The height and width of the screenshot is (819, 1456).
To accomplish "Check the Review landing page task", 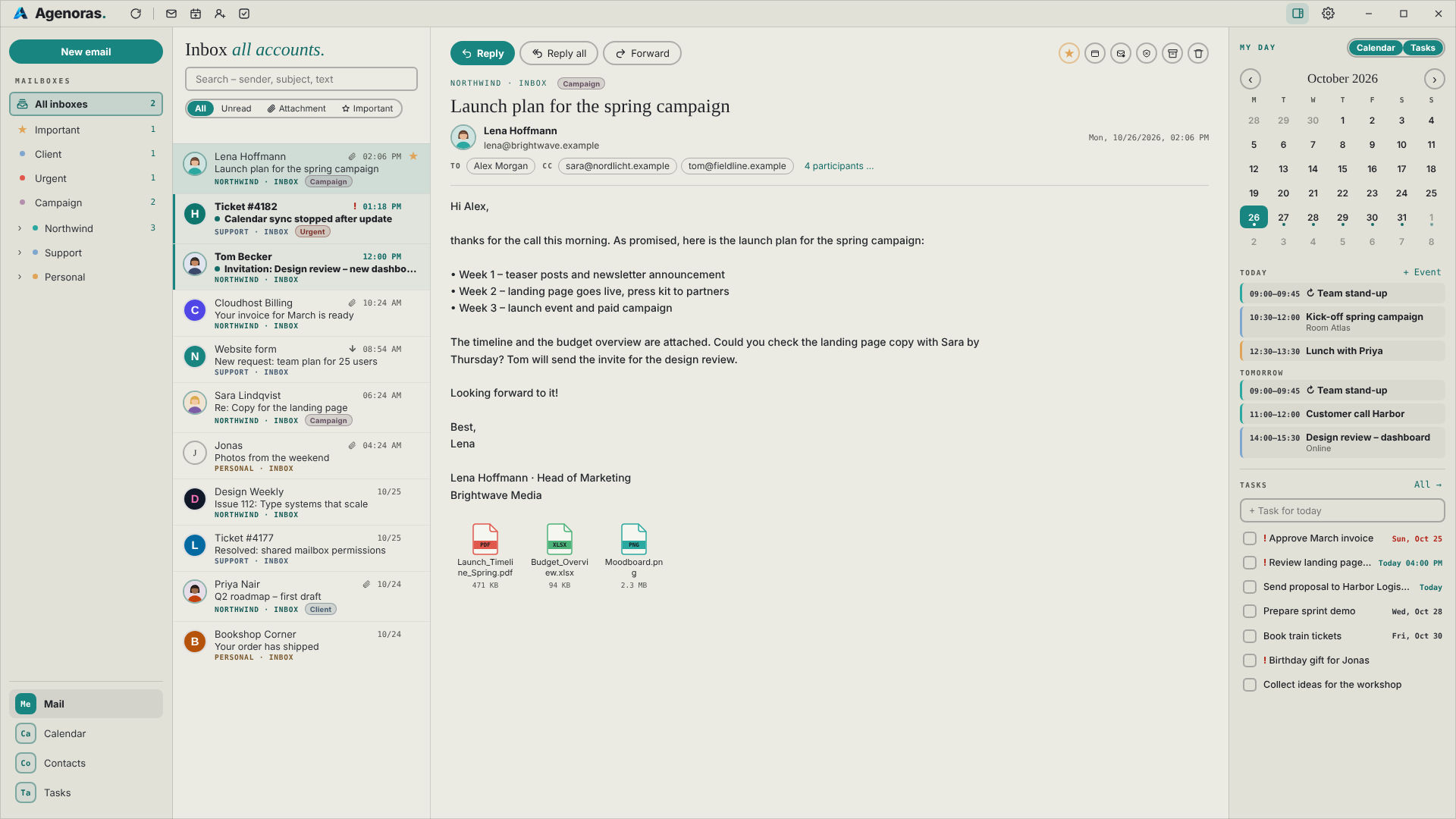I will tap(1250, 563).
